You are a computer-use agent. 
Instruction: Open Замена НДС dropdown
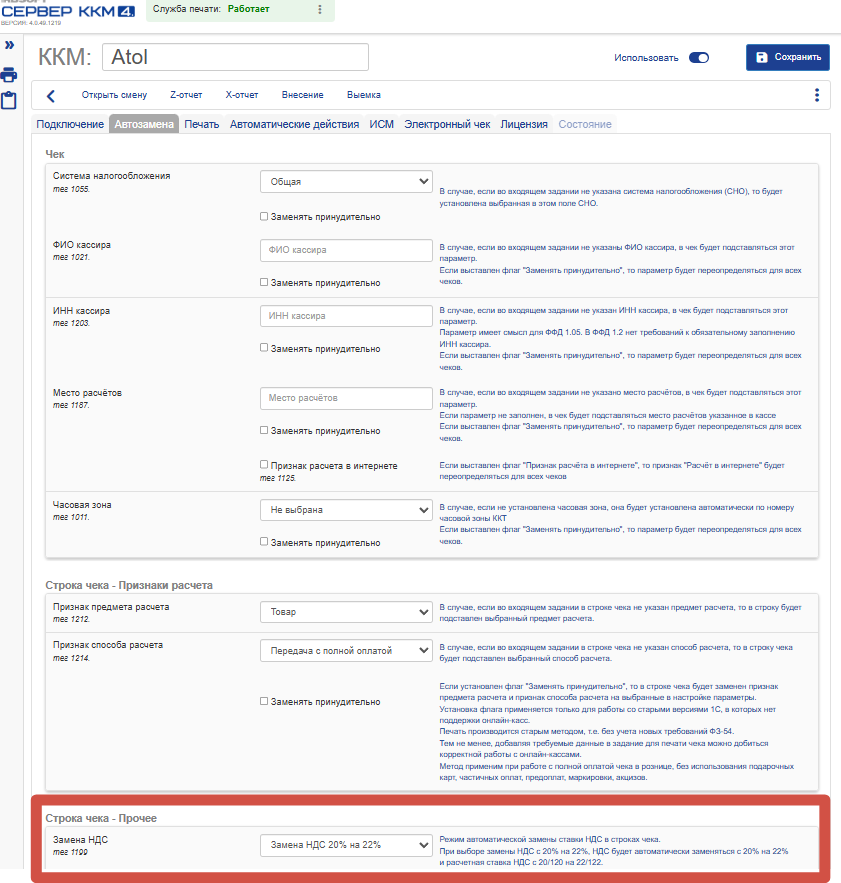(346, 845)
